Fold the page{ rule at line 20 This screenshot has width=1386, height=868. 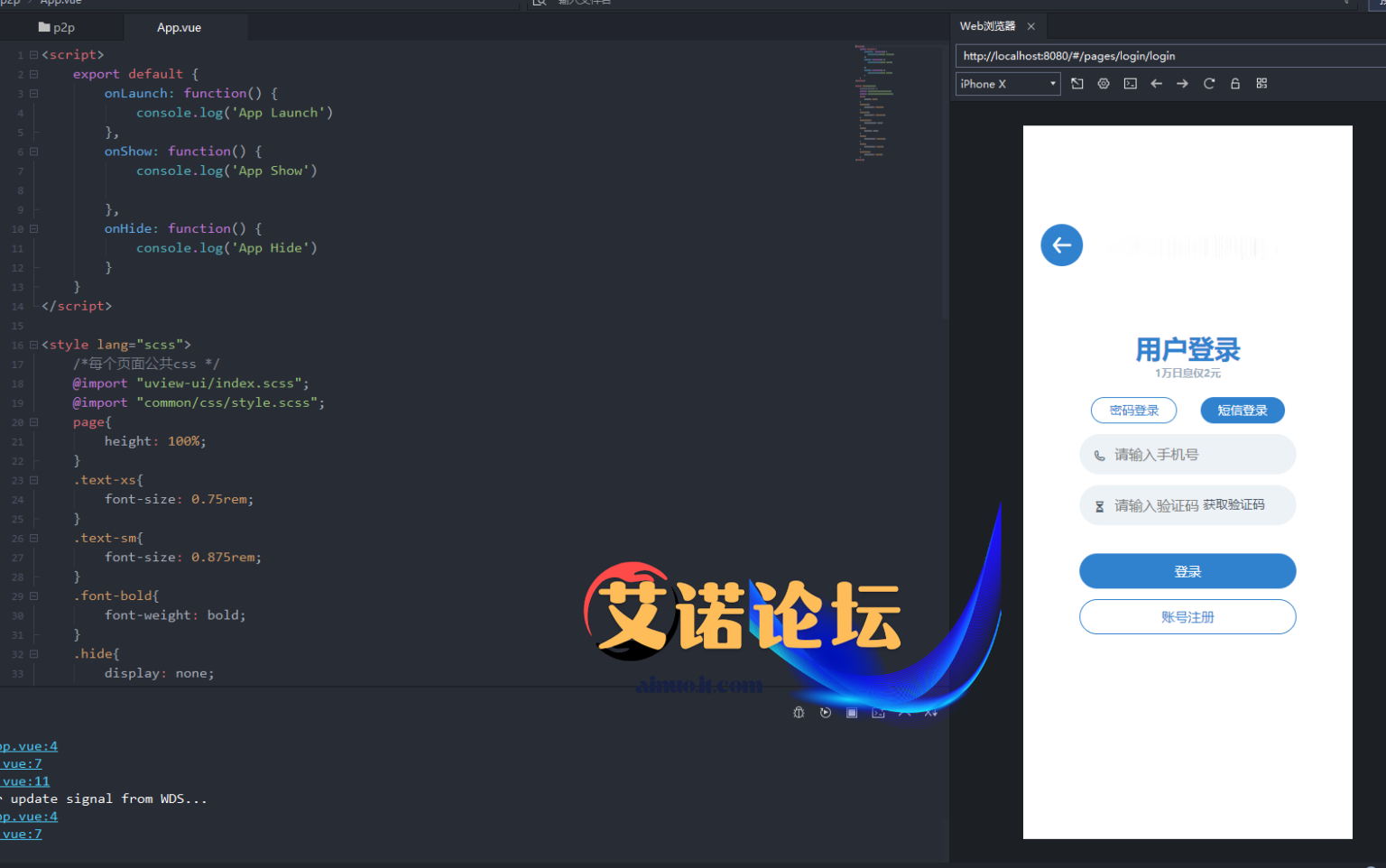(33, 421)
